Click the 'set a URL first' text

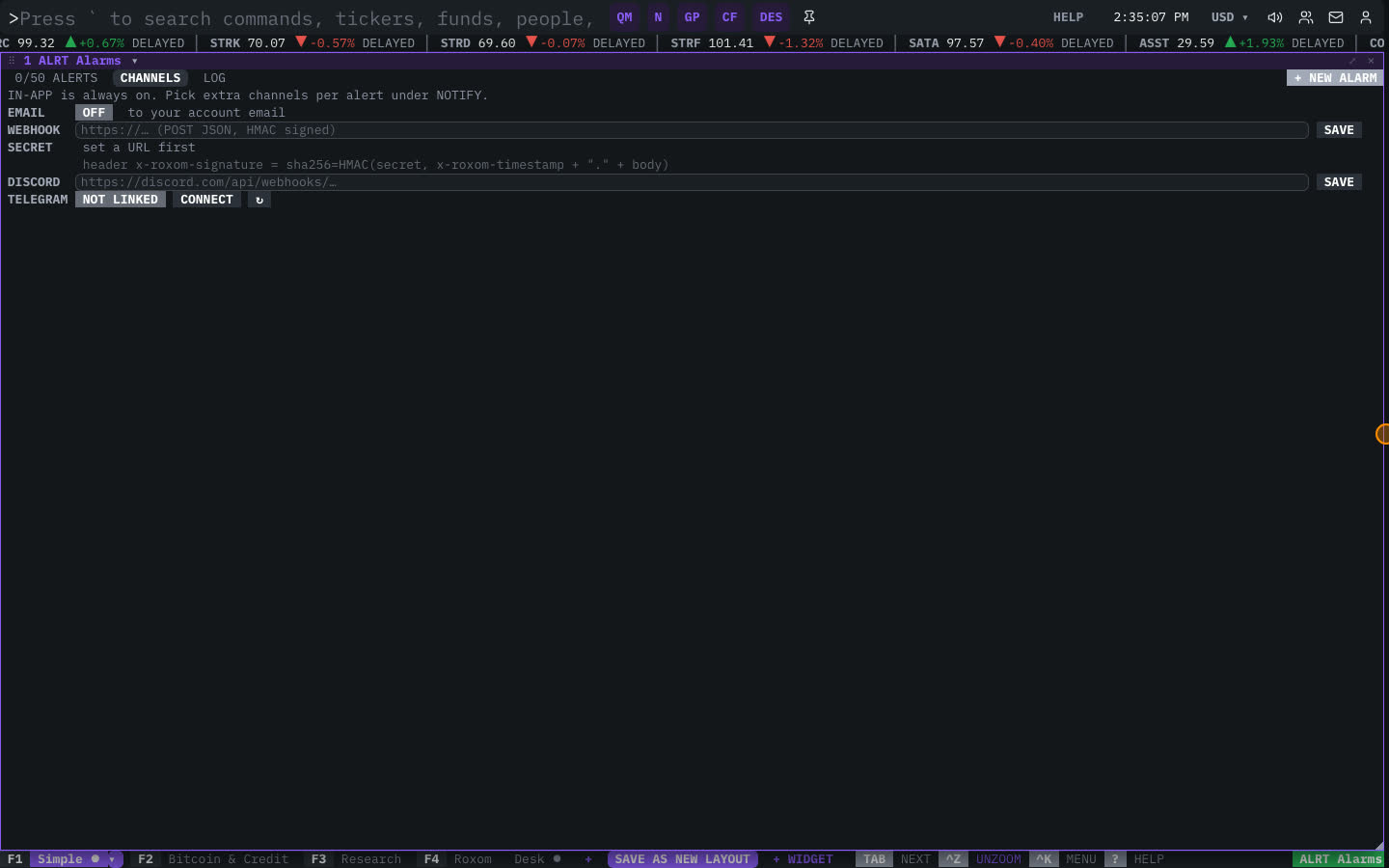[x=139, y=148]
